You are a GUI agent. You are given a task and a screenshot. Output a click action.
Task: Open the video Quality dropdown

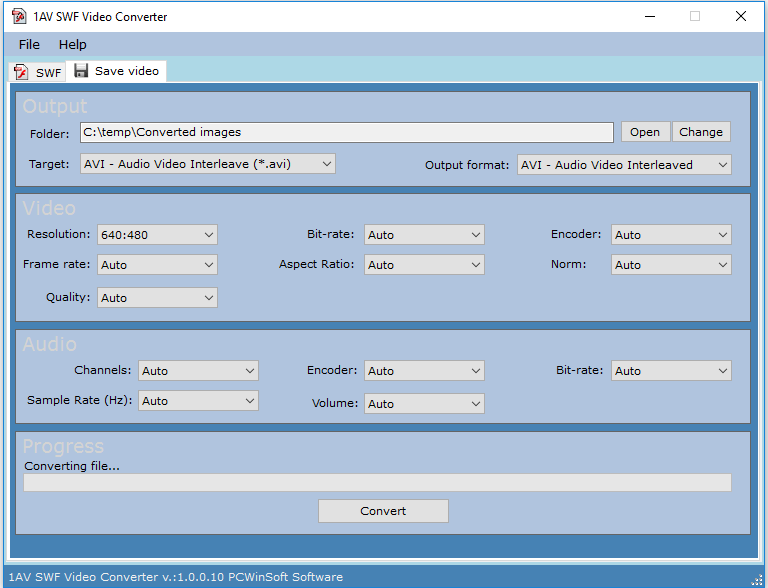click(x=157, y=298)
